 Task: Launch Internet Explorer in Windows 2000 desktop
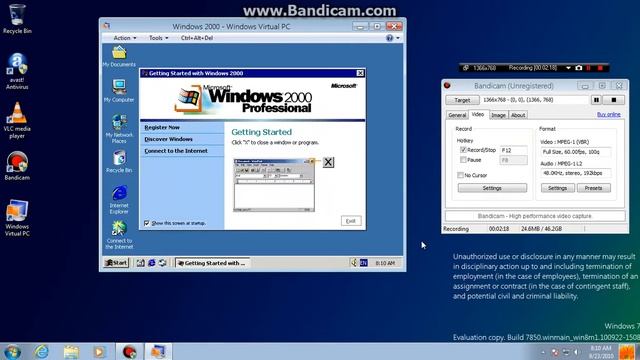point(119,199)
